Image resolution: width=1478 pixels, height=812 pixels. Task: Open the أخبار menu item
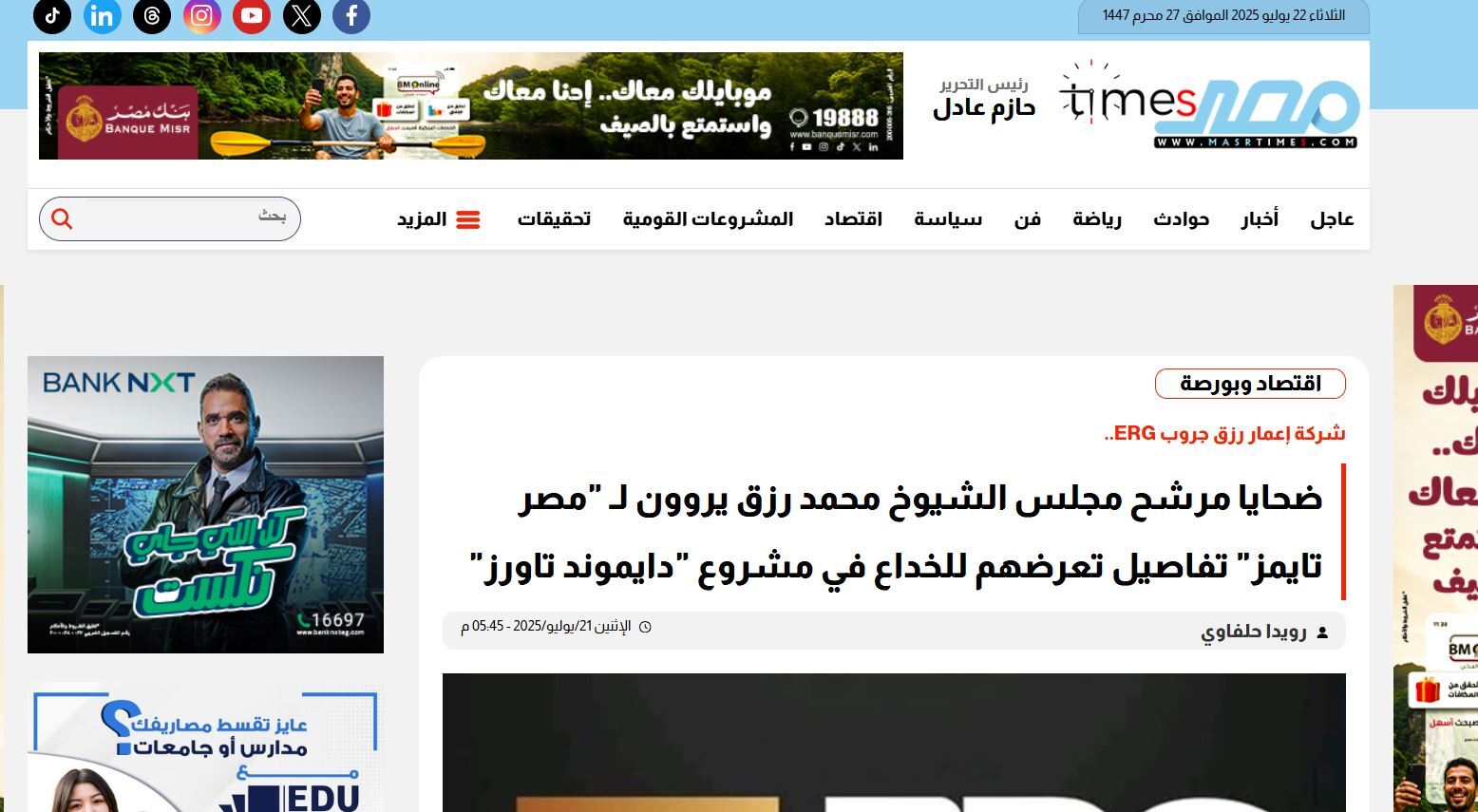coord(1260,219)
